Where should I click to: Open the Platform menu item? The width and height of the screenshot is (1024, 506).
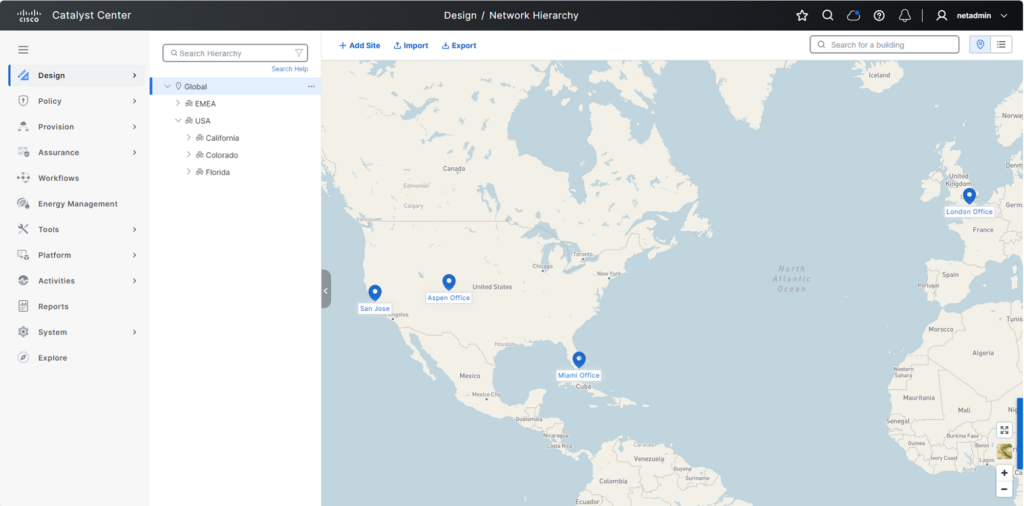tap(76, 255)
